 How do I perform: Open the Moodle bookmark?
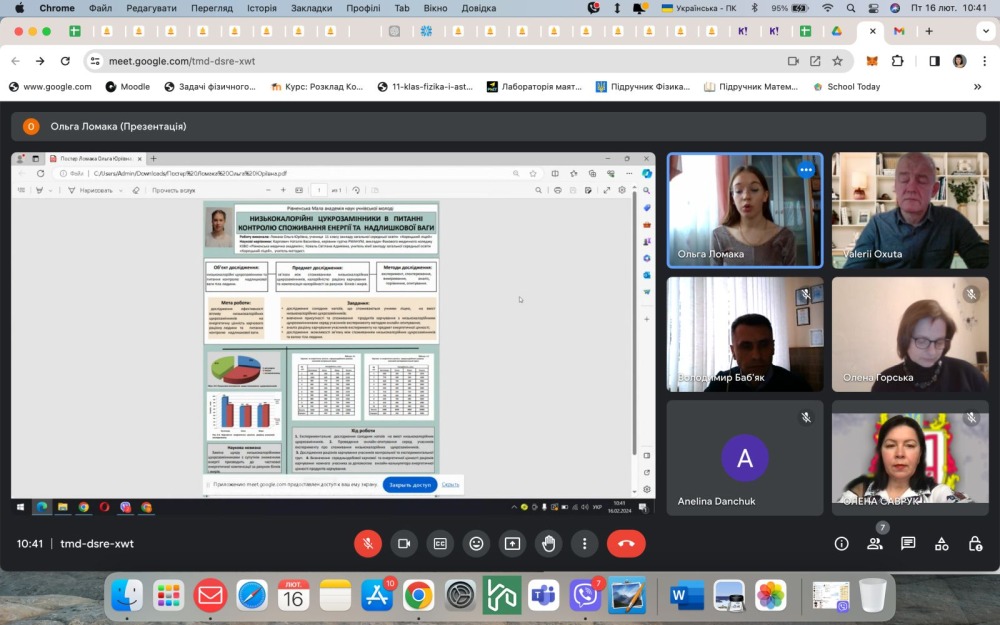126,87
